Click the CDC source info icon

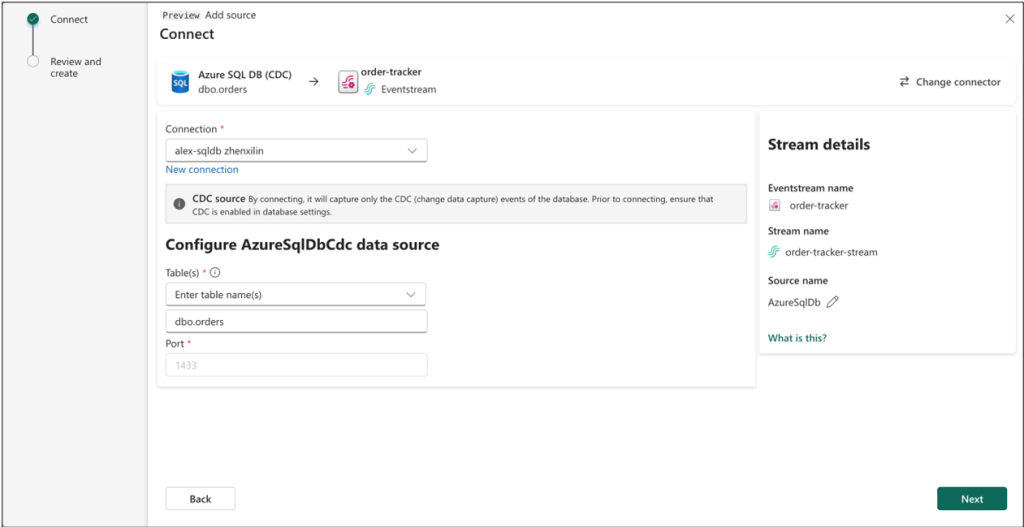pyautogui.click(x=179, y=204)
